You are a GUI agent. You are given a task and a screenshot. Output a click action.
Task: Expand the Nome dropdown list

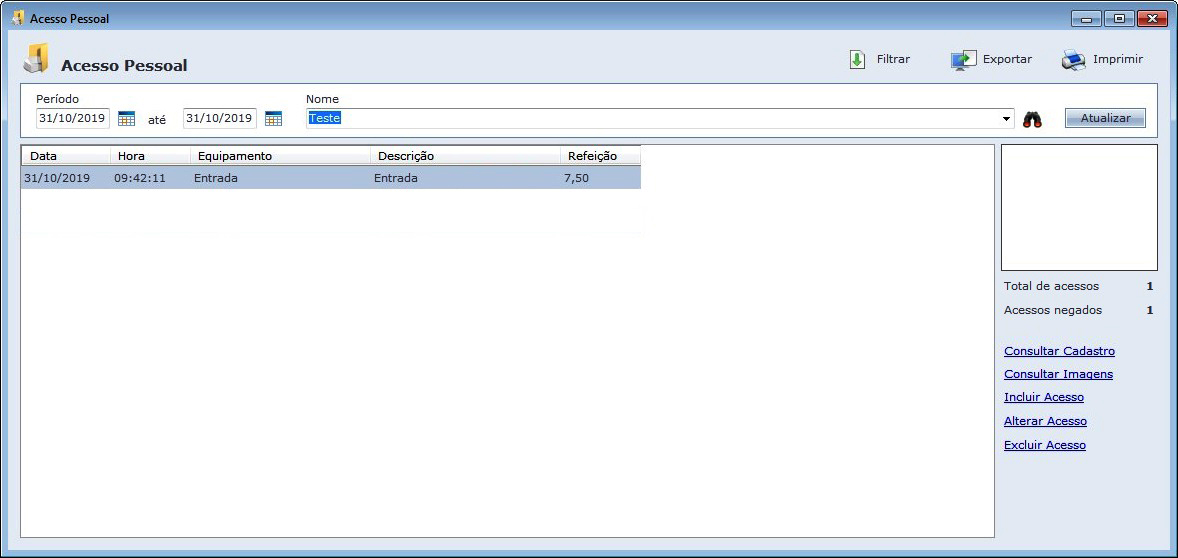[x=1006, y=119]
